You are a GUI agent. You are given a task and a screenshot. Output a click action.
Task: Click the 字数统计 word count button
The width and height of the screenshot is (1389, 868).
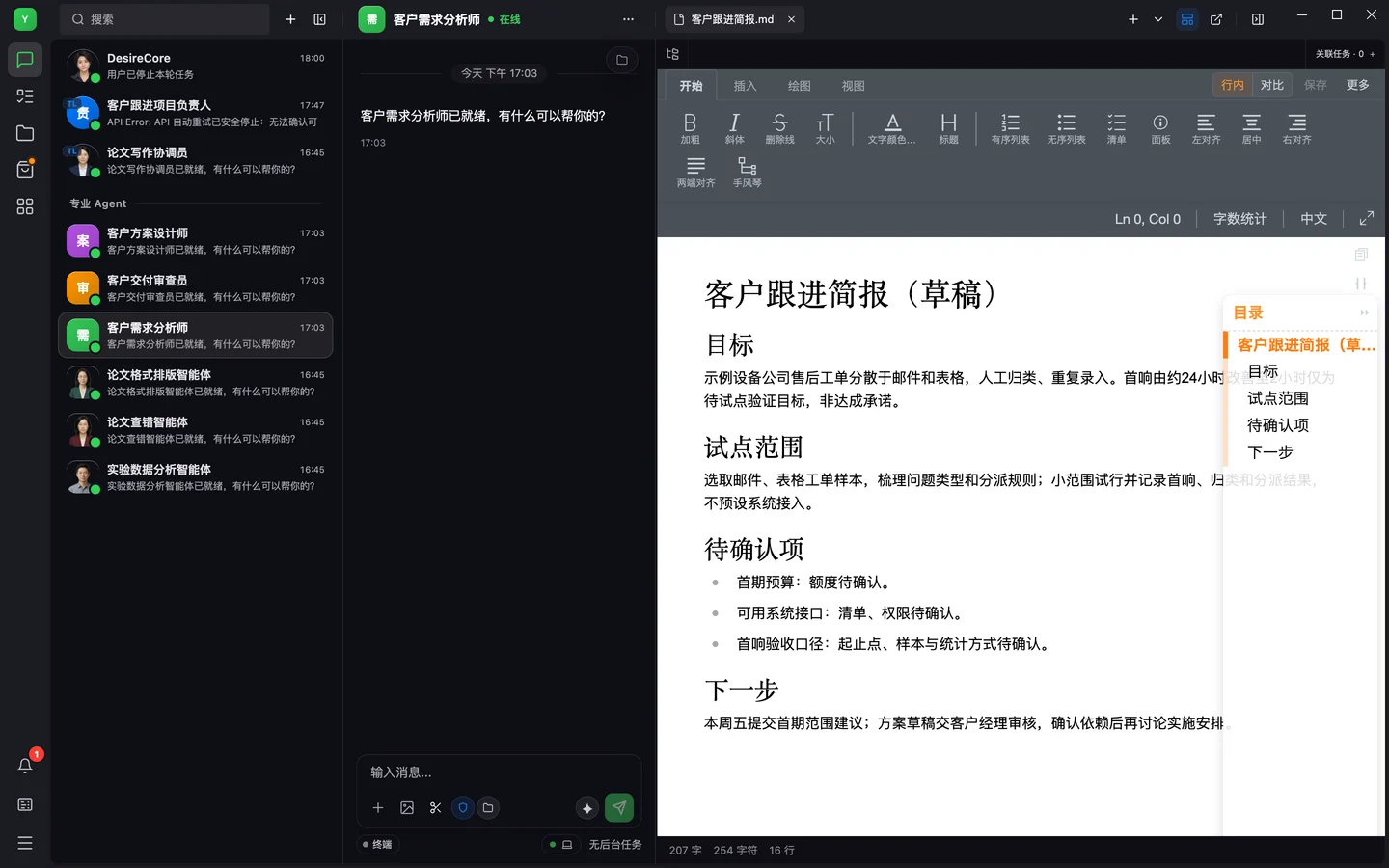[1239, 219]
